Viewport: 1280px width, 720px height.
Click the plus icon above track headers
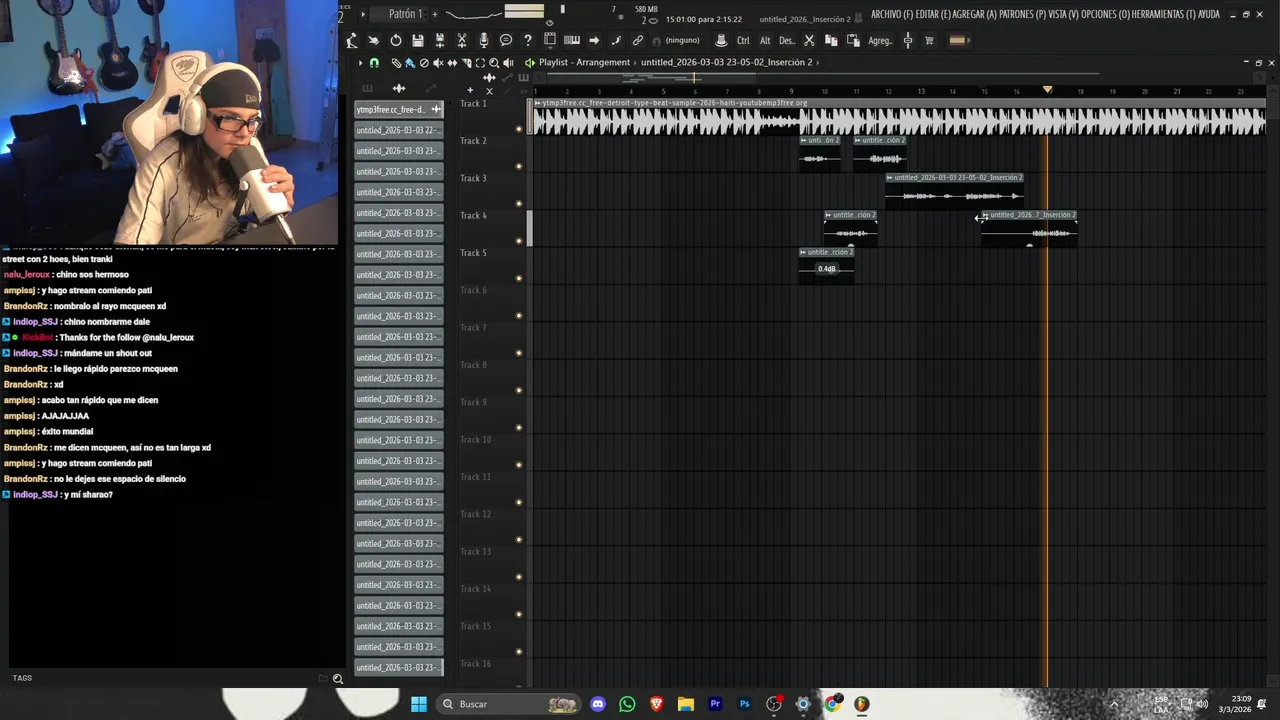[470, 90]
